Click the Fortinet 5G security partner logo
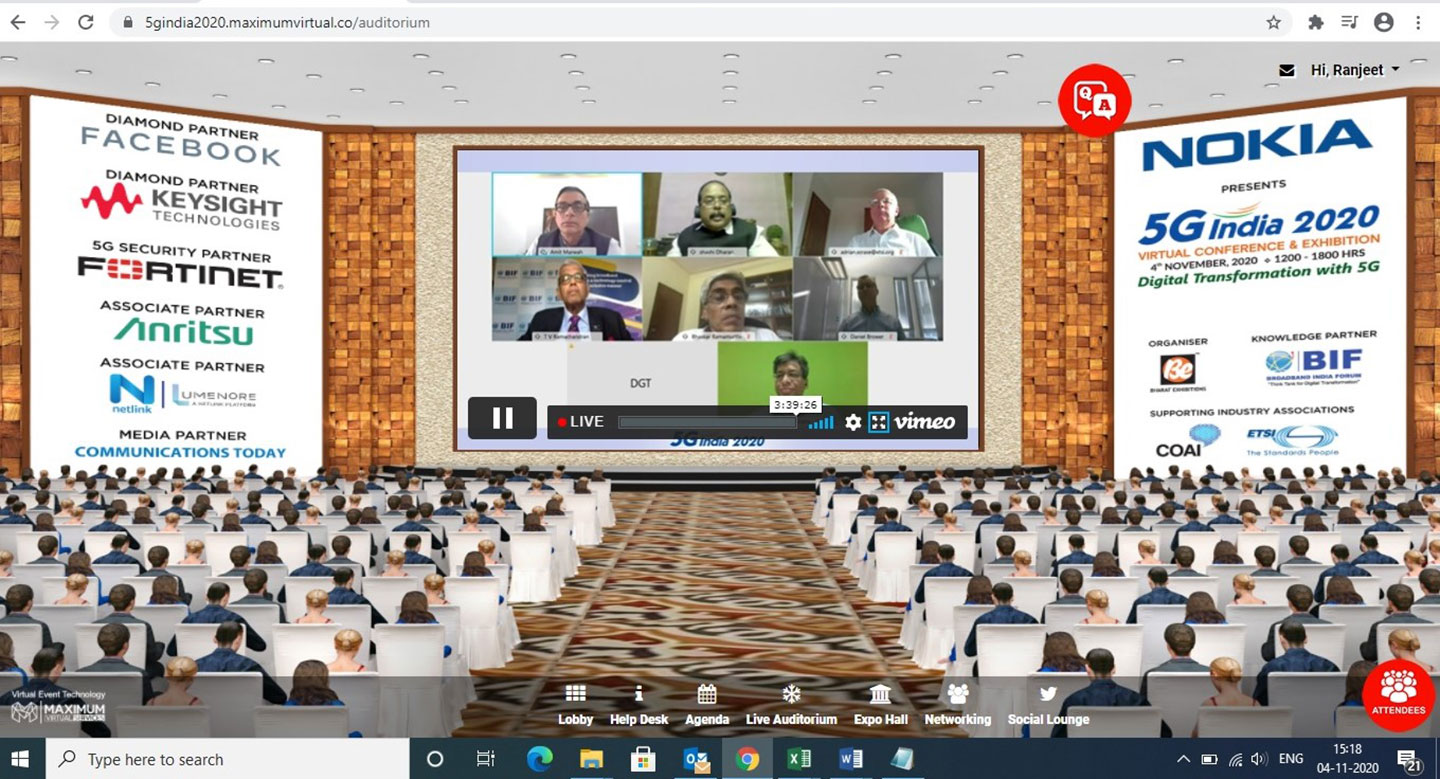This screenshot has height=779, width=1440. (181, 270)
